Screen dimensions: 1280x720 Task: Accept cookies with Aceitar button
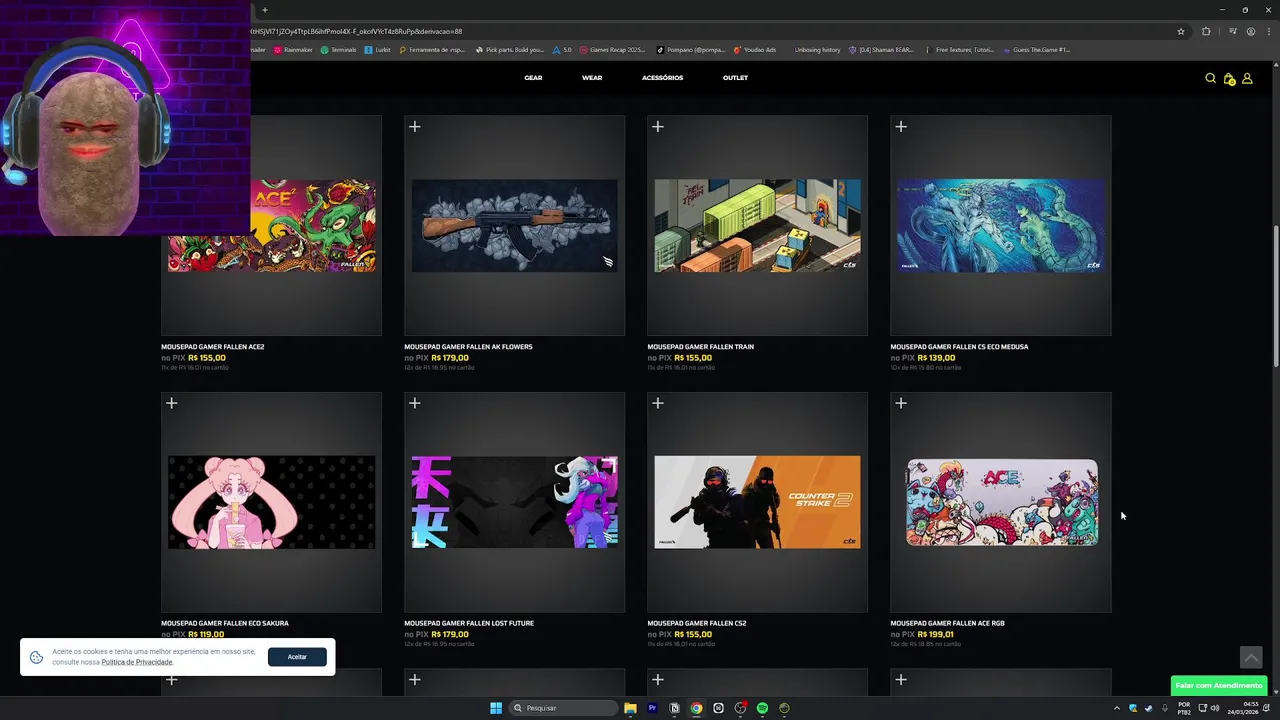pos(297,657)
